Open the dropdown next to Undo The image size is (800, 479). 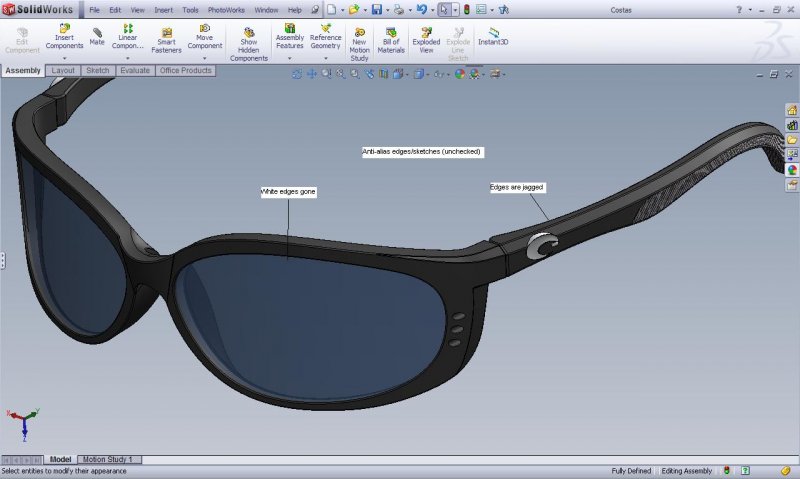point(432,10)
